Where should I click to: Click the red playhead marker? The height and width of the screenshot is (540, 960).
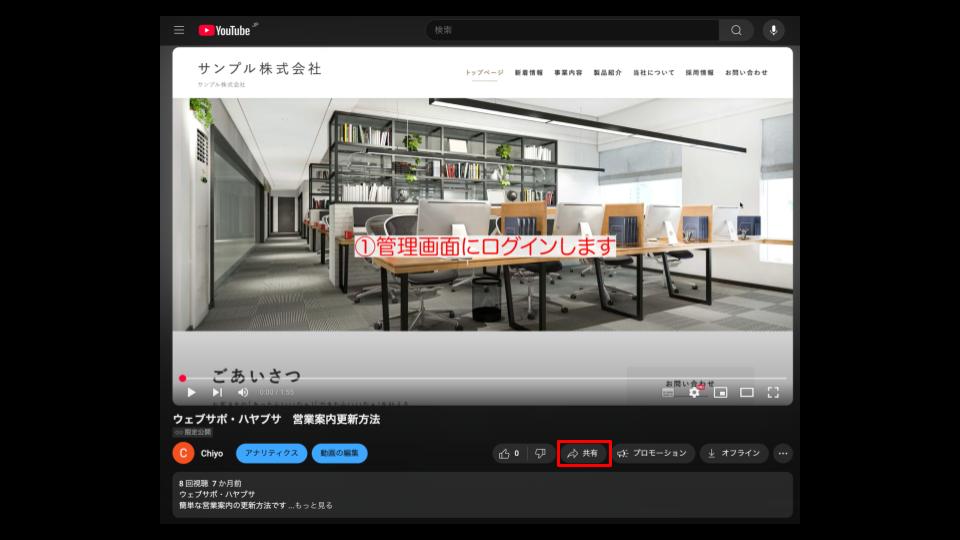(182, 378)
